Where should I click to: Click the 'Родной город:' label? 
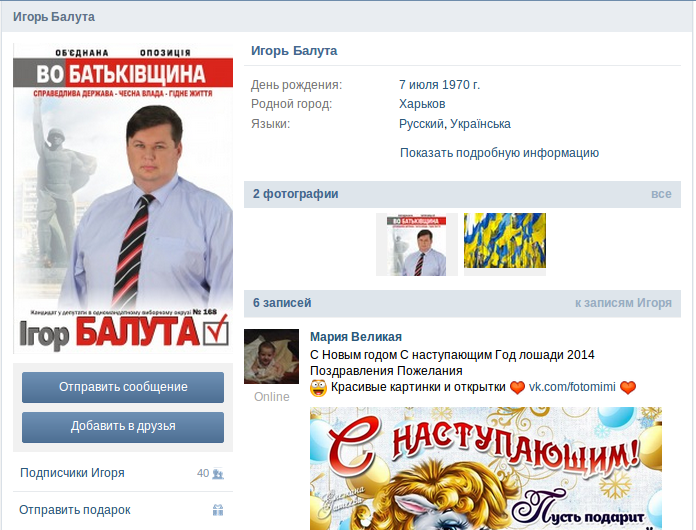point(292,104)
